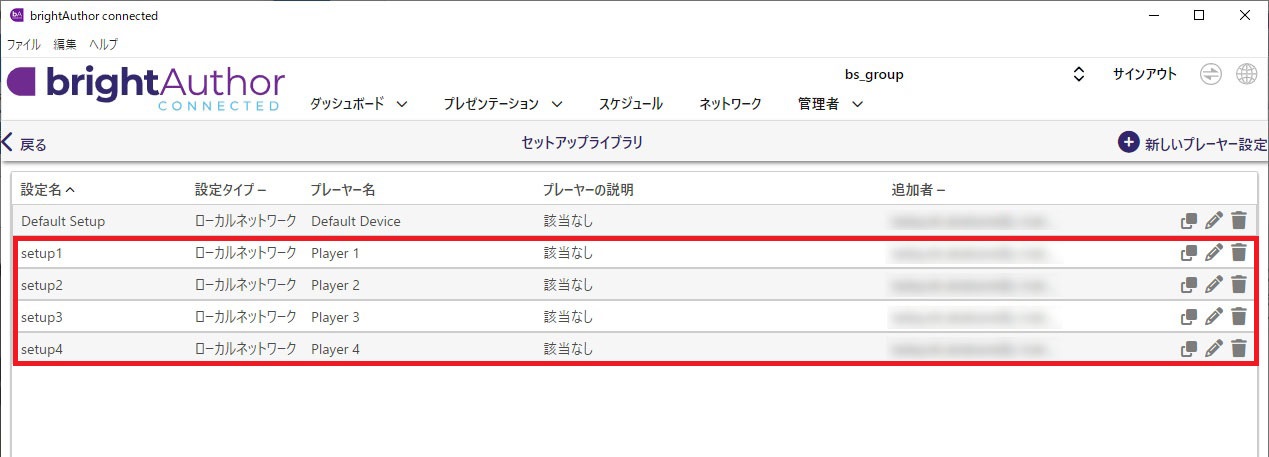Open the ヘルプ menu
This screenshot has width=1269, height=457.
[x=103, y=44]
